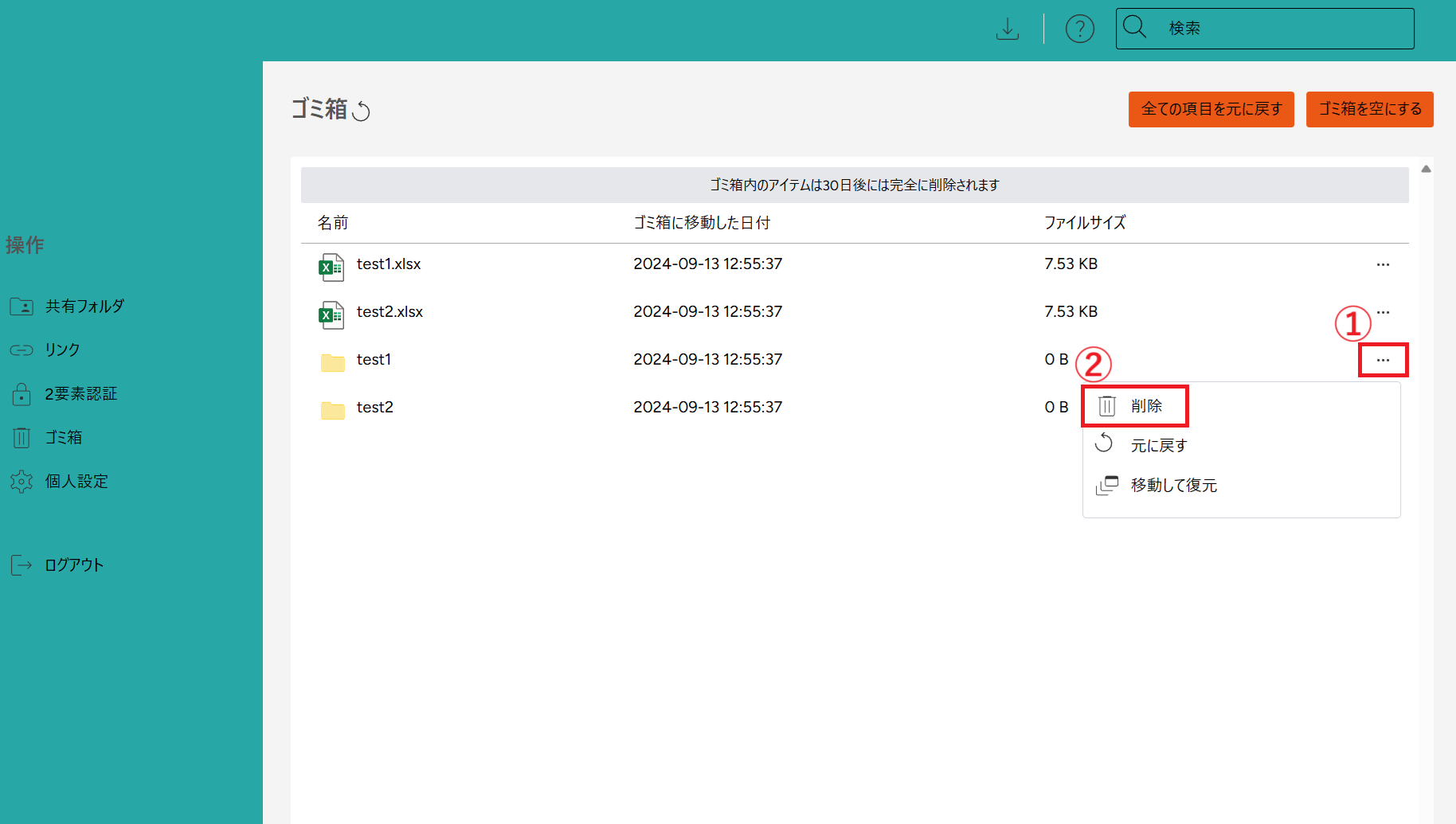The image size is (1456, 824).
Task: Open more options for test1 folder
Action: click(1383, 360)
